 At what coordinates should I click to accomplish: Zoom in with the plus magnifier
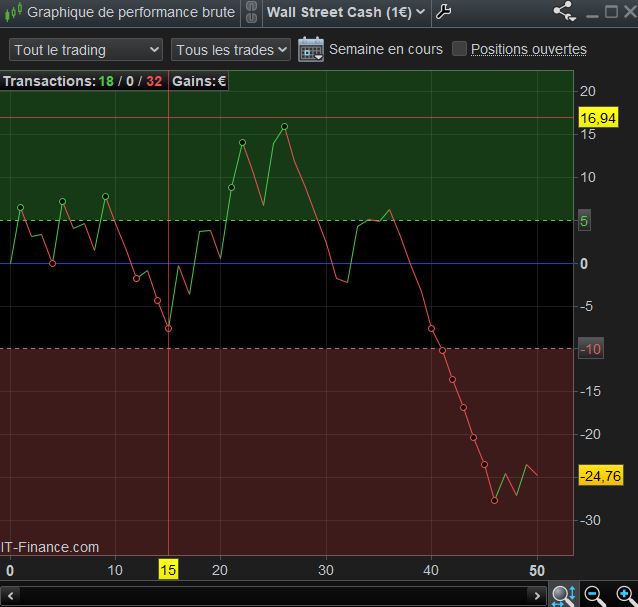pos(626,596)
